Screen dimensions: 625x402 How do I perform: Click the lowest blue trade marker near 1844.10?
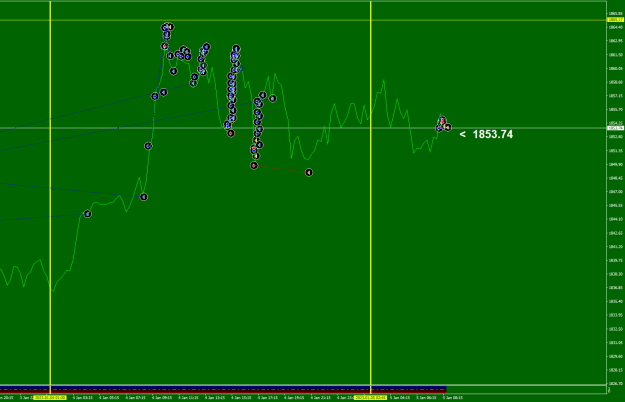click(x=87, y=214)
